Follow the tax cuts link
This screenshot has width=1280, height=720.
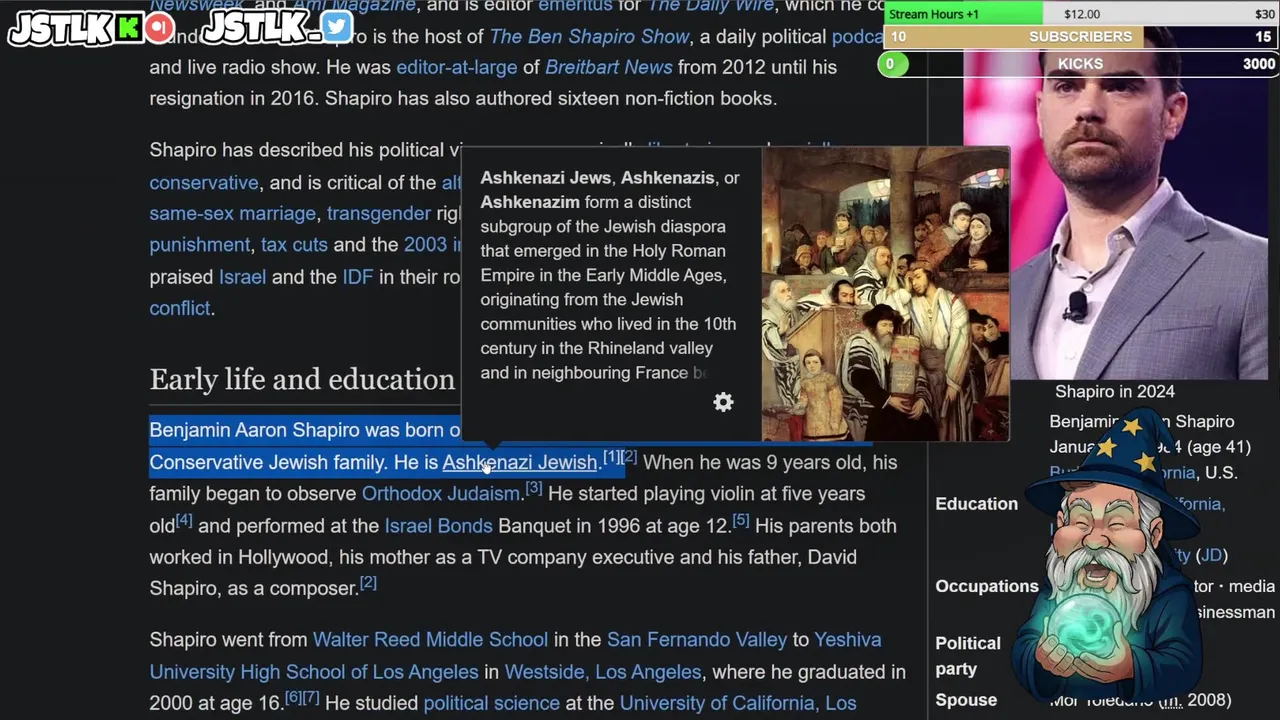(x=294, y=245)
